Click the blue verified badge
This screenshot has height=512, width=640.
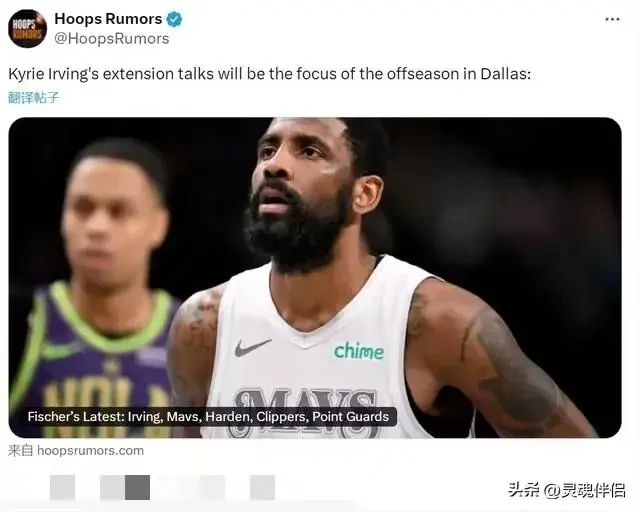[x=174, y=19]
